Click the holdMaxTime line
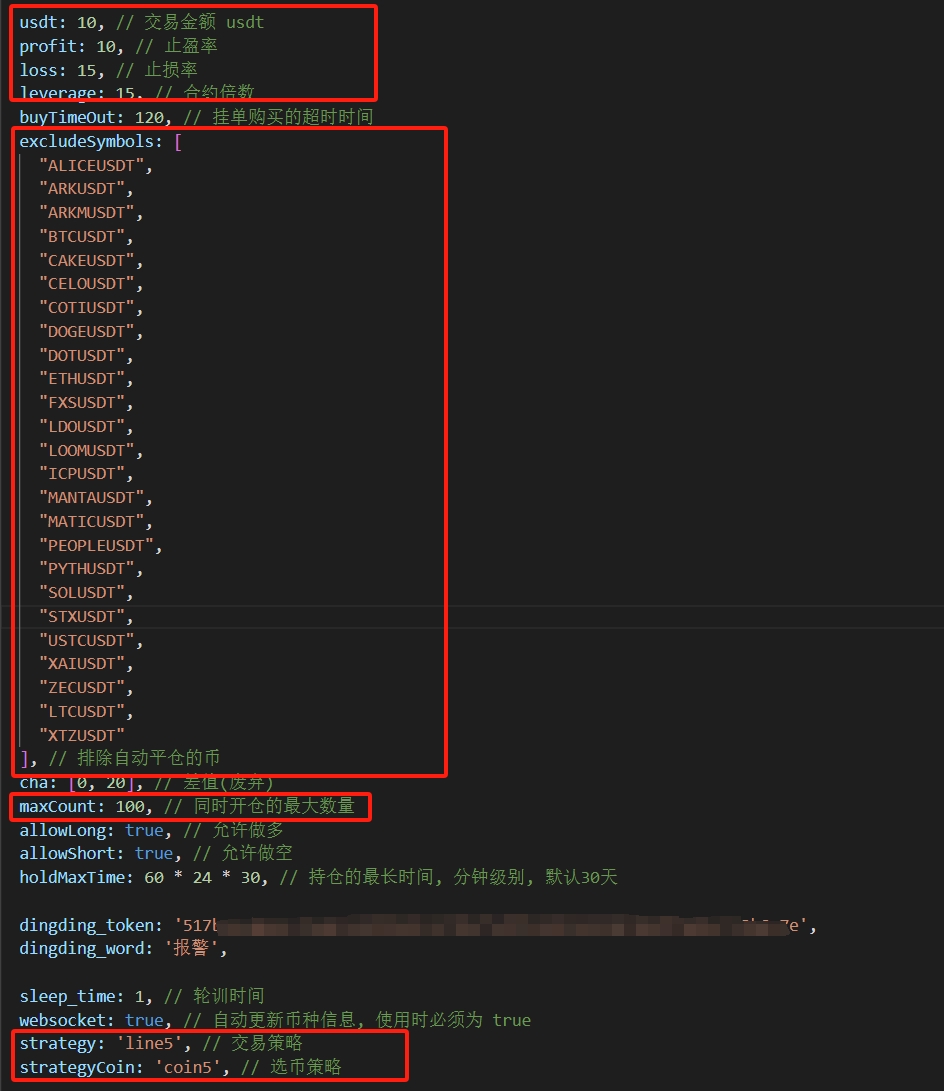Screen dimensions: 944x1091 click(319, 877)
